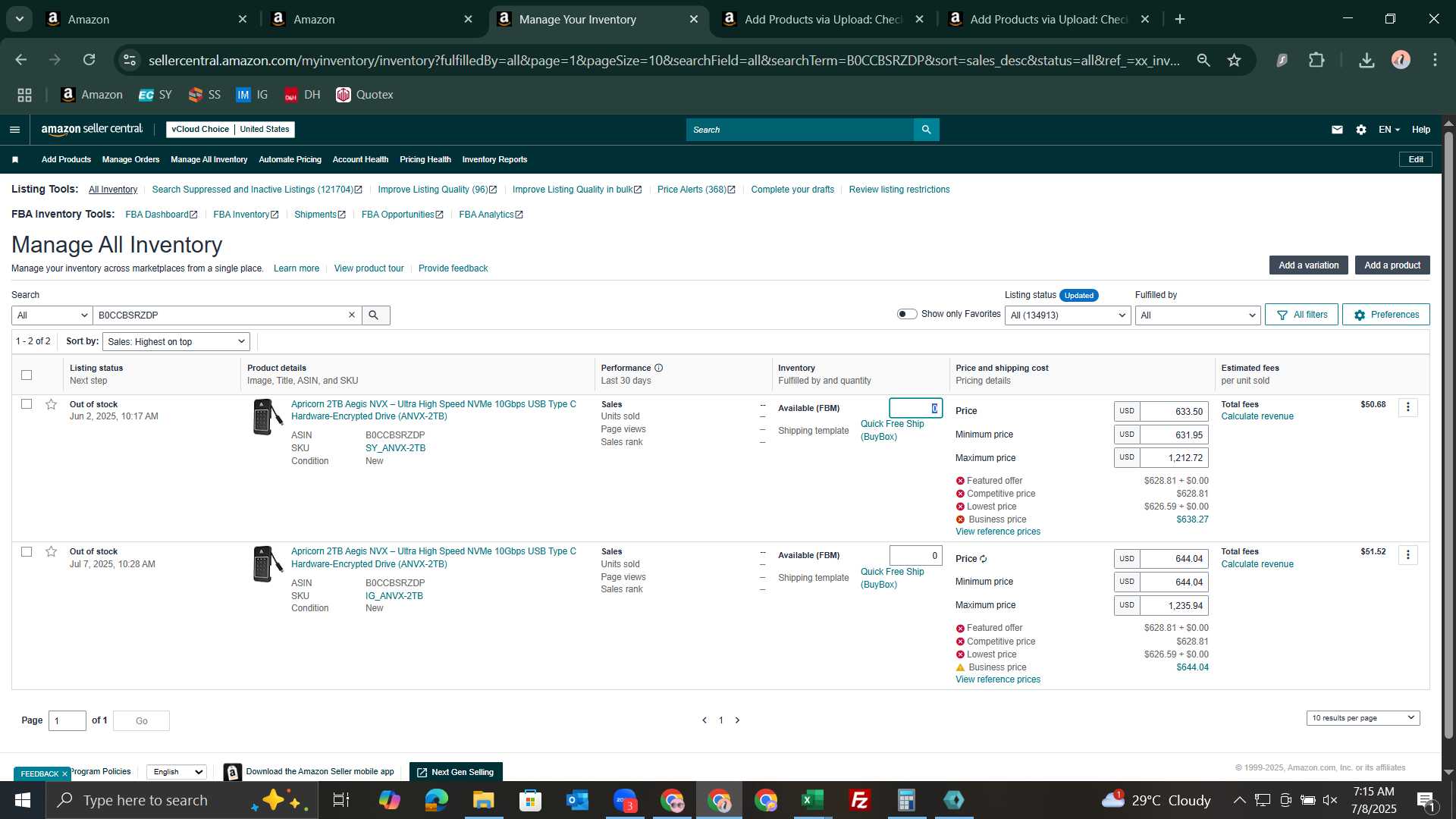The image size is (1456, 819).
Task: Click the top search magnifier button
Action: (926, 130)
